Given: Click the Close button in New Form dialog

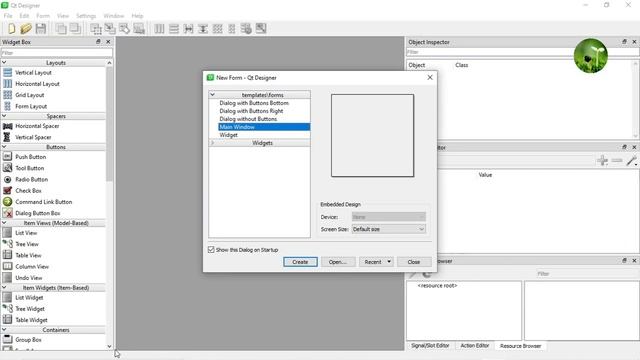Looking at the screenshot, I should coord(414,262).
